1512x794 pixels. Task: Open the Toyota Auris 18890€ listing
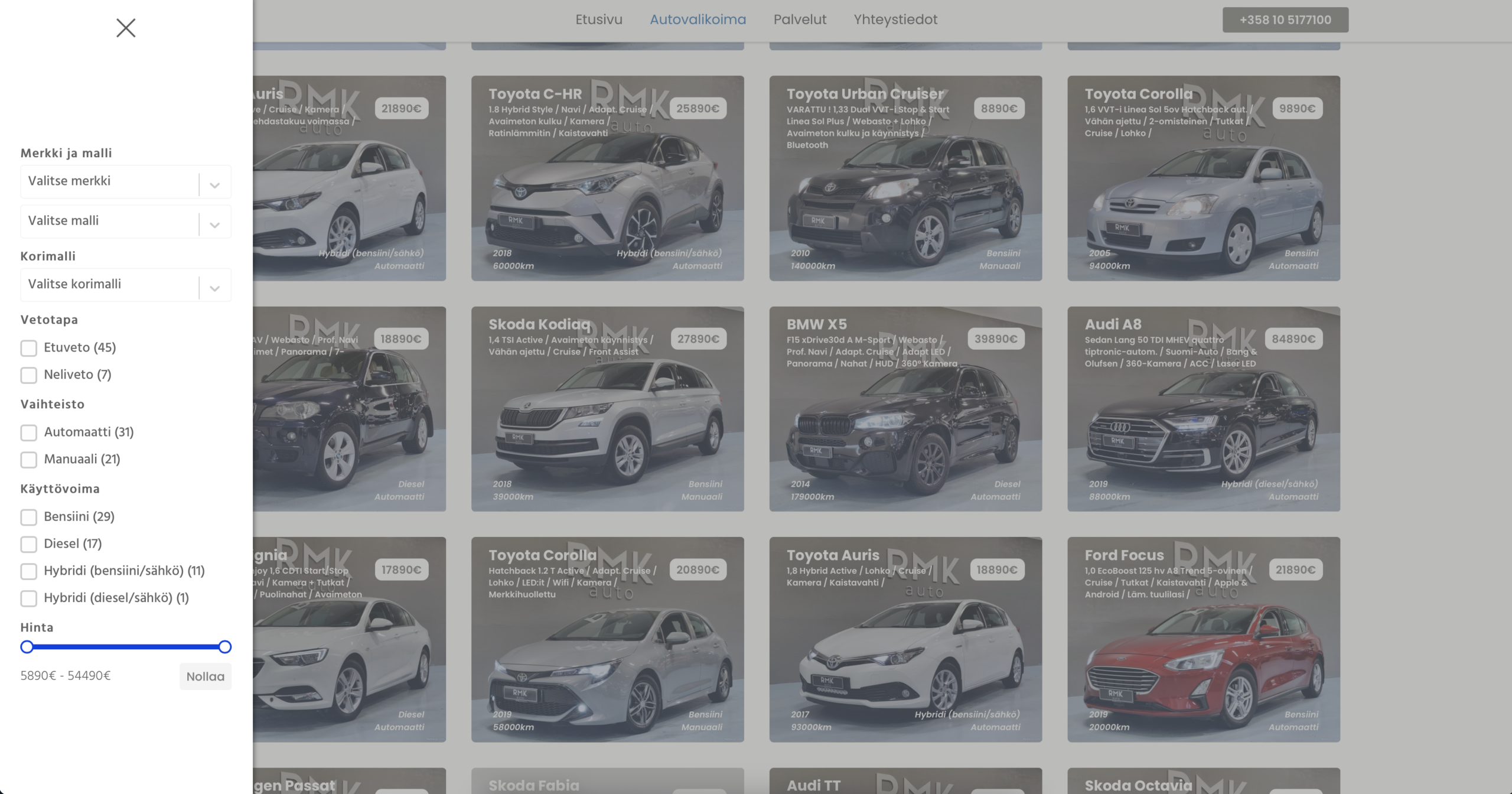coord(905,639)
